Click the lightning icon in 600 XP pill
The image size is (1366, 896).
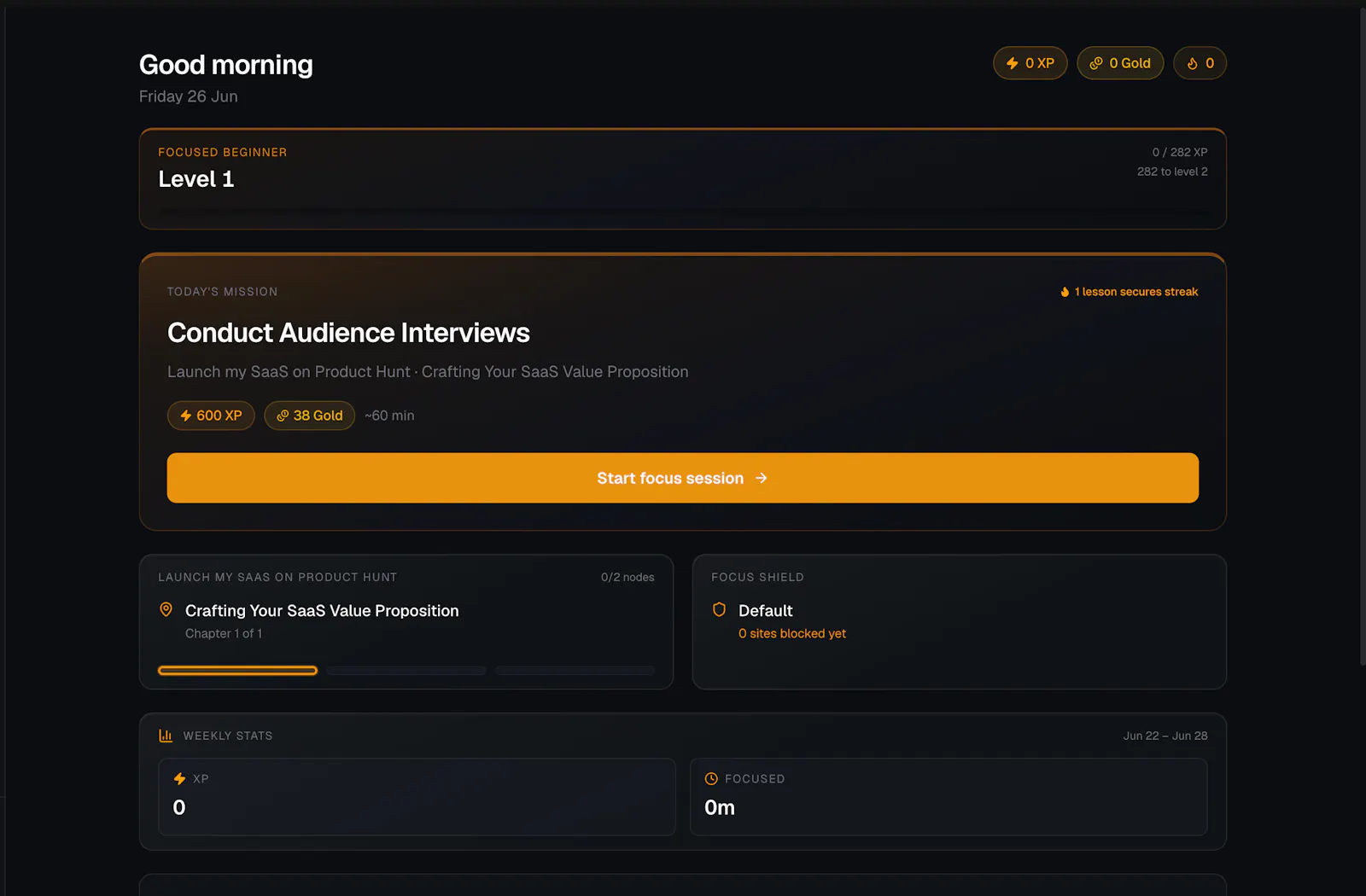[x=186, y=416]
